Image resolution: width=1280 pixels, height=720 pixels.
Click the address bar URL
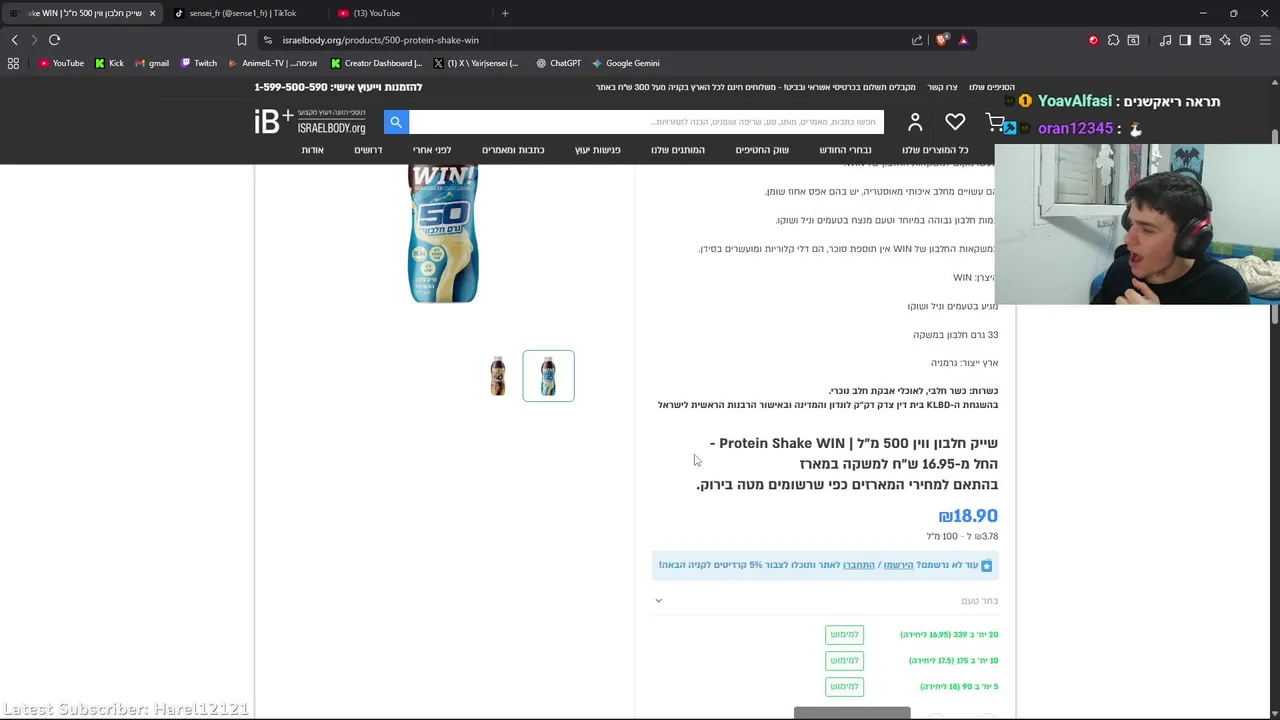pos(380,40)
